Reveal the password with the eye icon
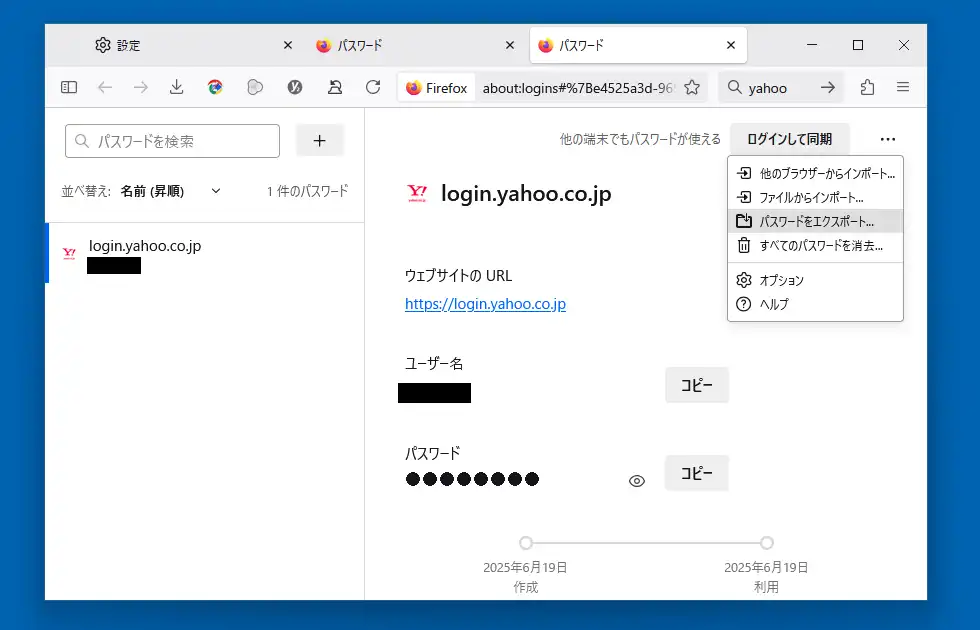The image size is (980, 630). pyautogui.click(x=637, y=481)
